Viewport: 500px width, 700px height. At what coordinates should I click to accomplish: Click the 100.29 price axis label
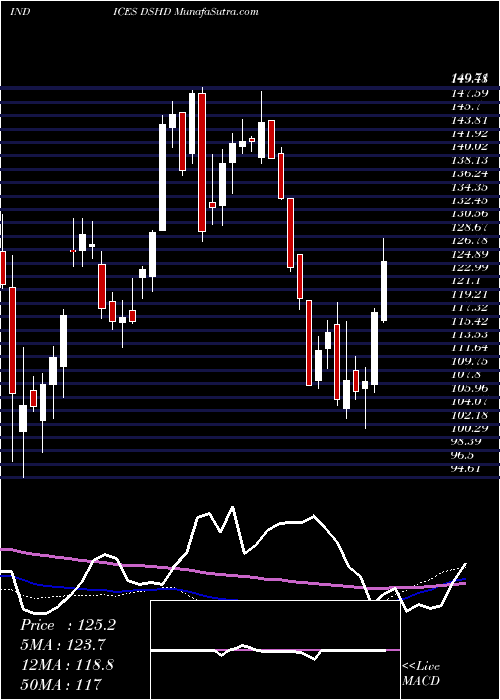(x=470, y=428)
